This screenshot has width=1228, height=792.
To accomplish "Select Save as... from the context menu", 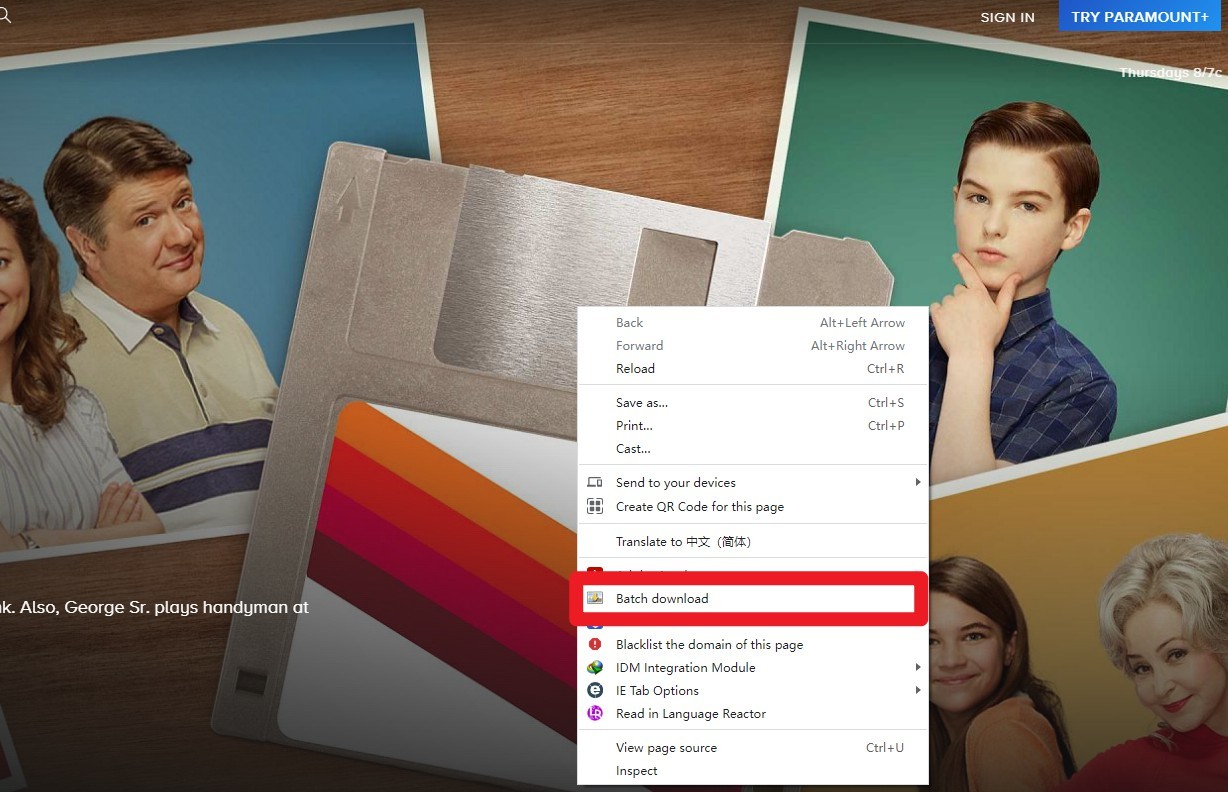I will pyautogui.click(x=754, y=402).
